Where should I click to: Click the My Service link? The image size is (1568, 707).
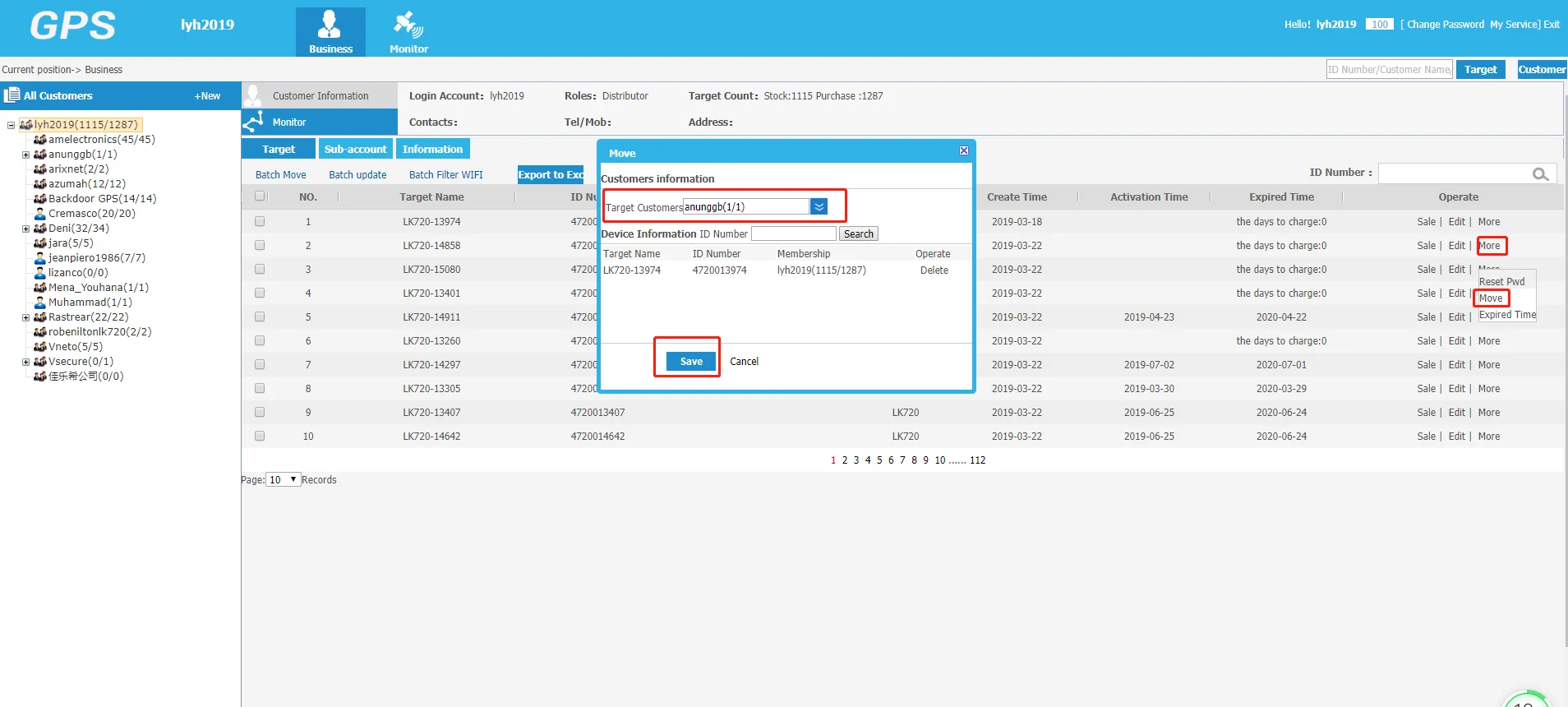[x=1514, y=25]
